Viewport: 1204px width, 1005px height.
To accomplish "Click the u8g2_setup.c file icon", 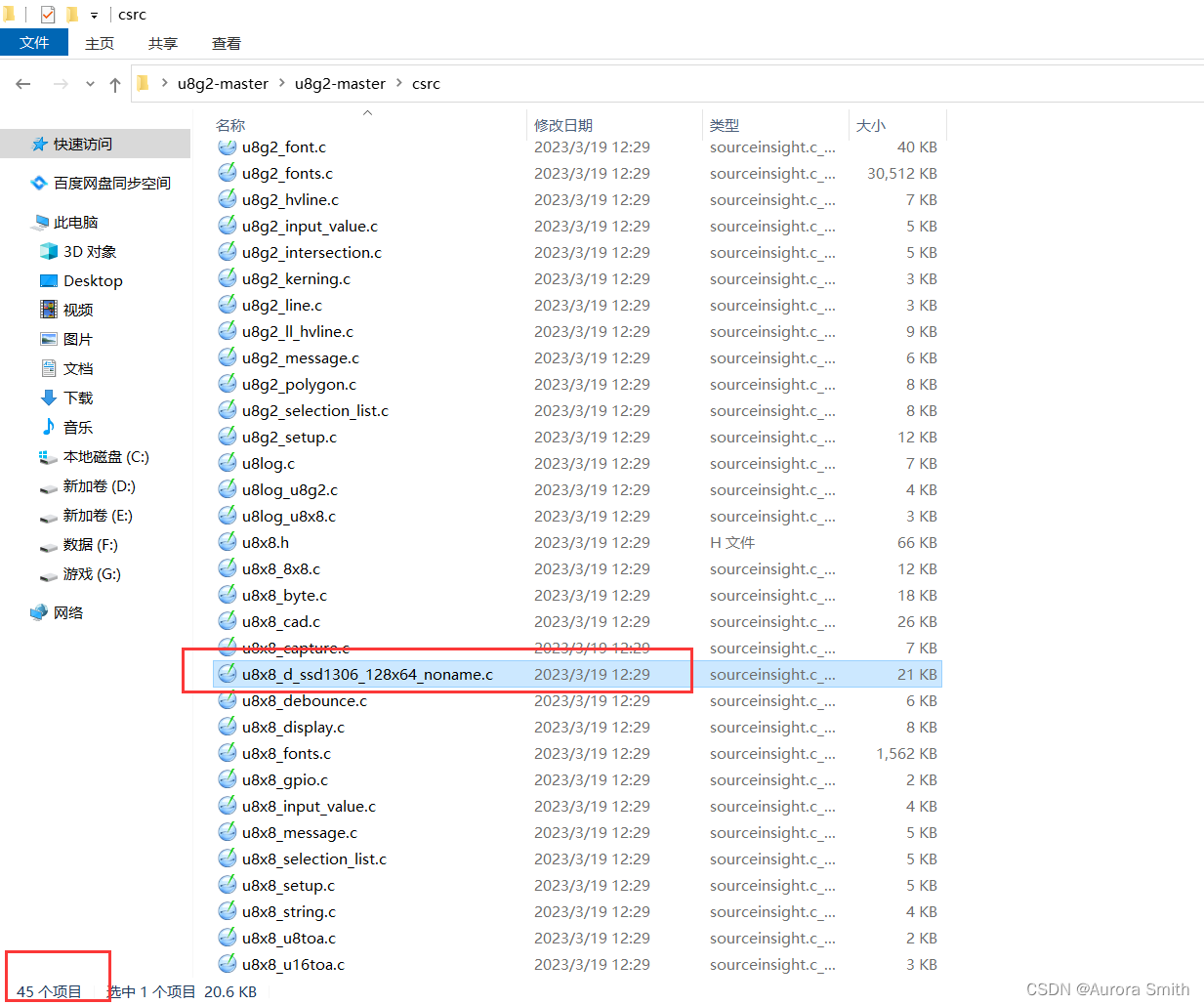I will pos(228,437).
